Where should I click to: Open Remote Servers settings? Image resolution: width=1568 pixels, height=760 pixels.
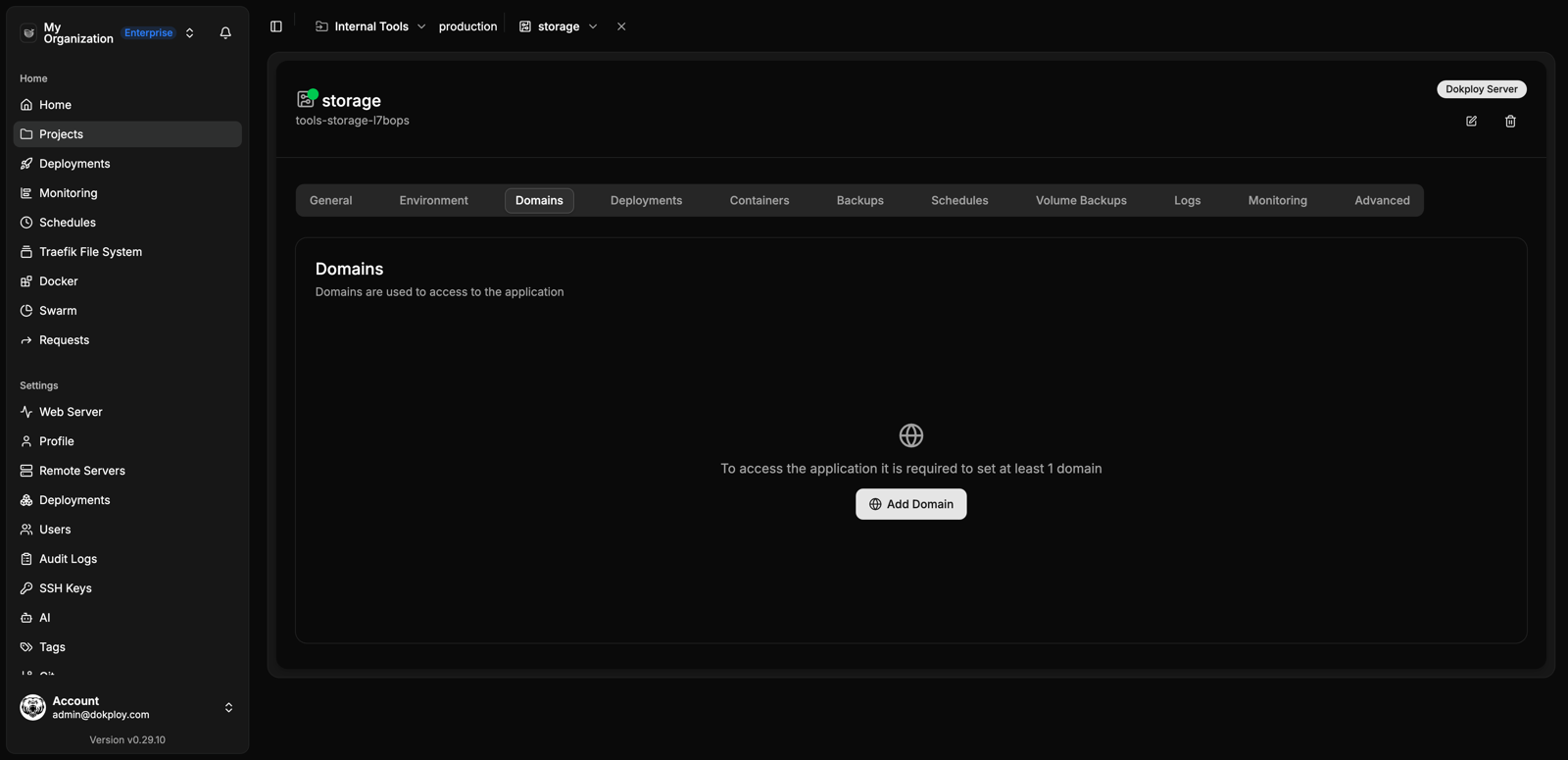coord(127,471)
